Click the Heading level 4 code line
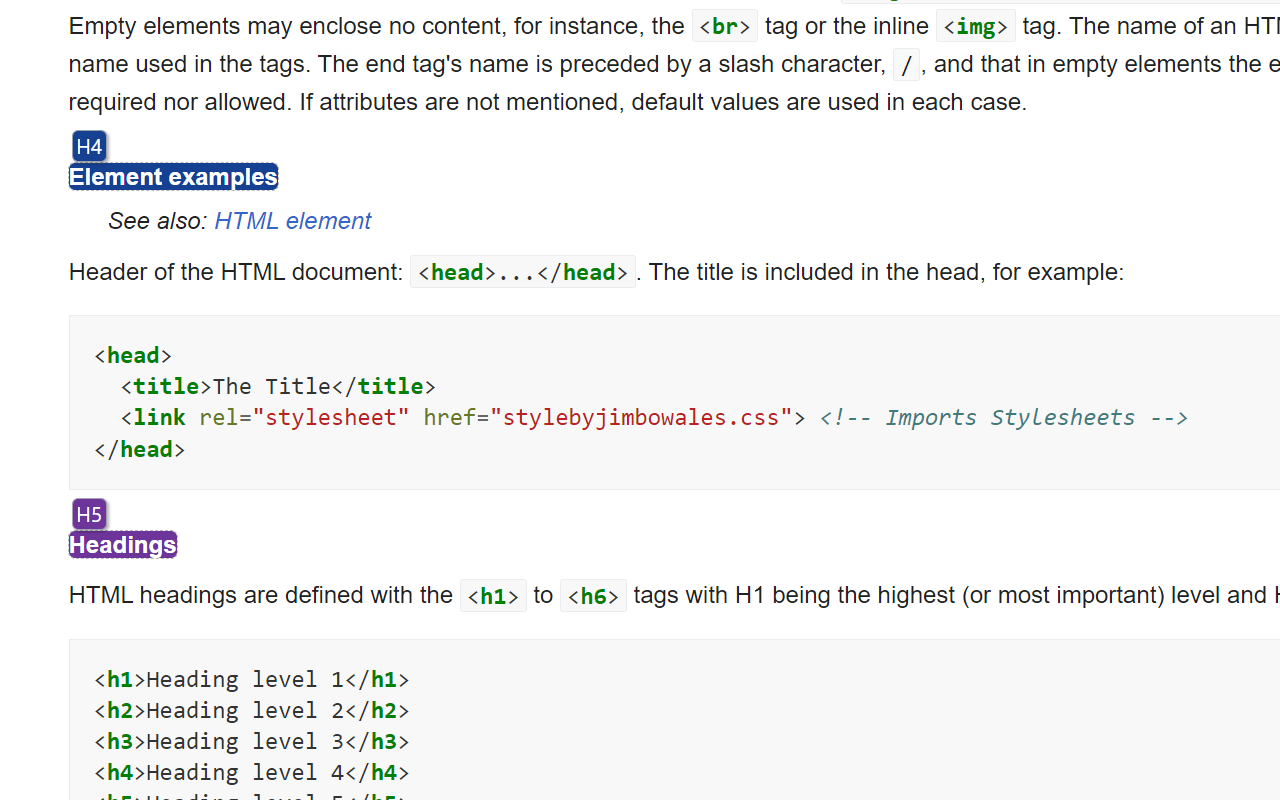The height and width of the screenshot is (800, 1280). pyautogui.click(x=250, y=772)
